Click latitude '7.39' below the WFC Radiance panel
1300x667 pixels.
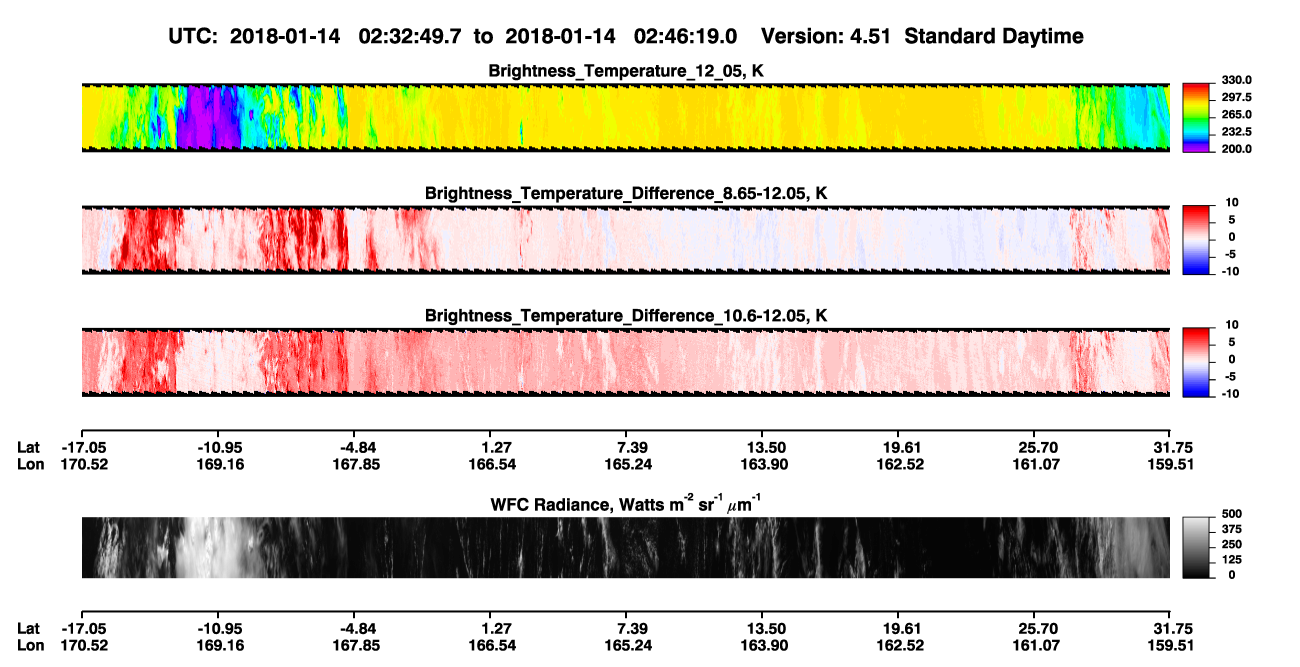631,628
